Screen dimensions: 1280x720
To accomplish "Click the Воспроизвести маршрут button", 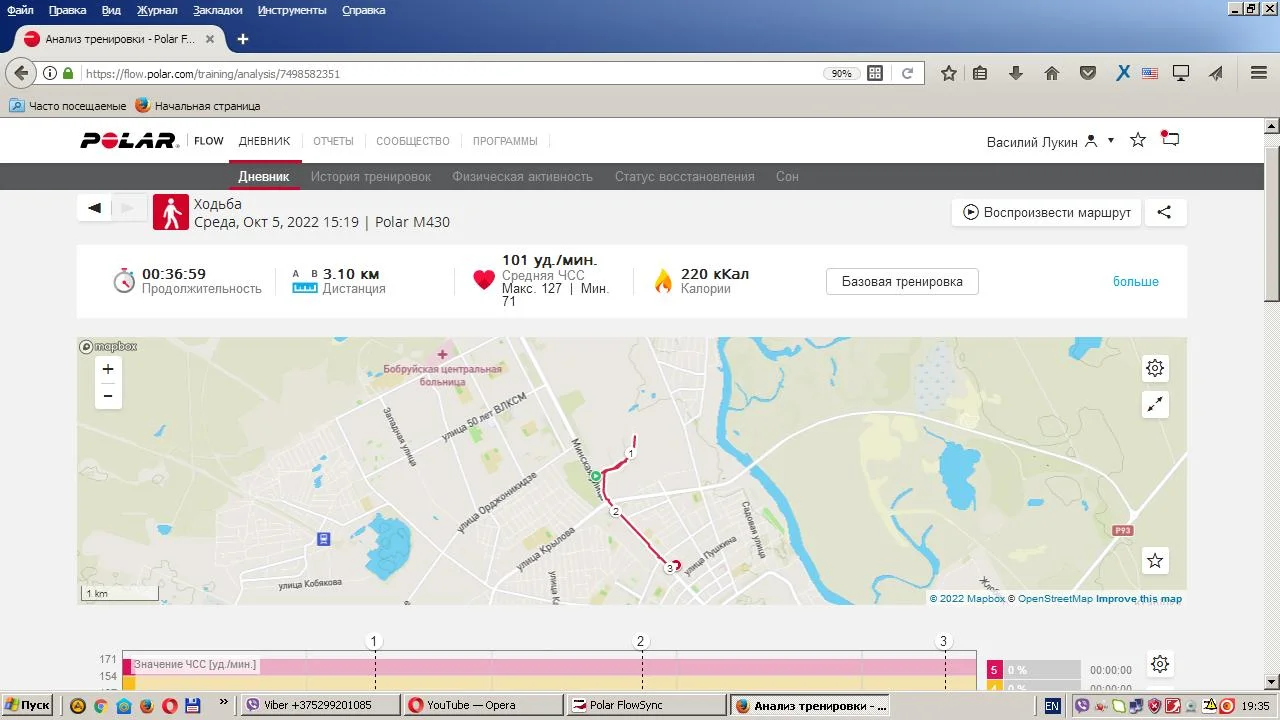I will (1046, 212).
